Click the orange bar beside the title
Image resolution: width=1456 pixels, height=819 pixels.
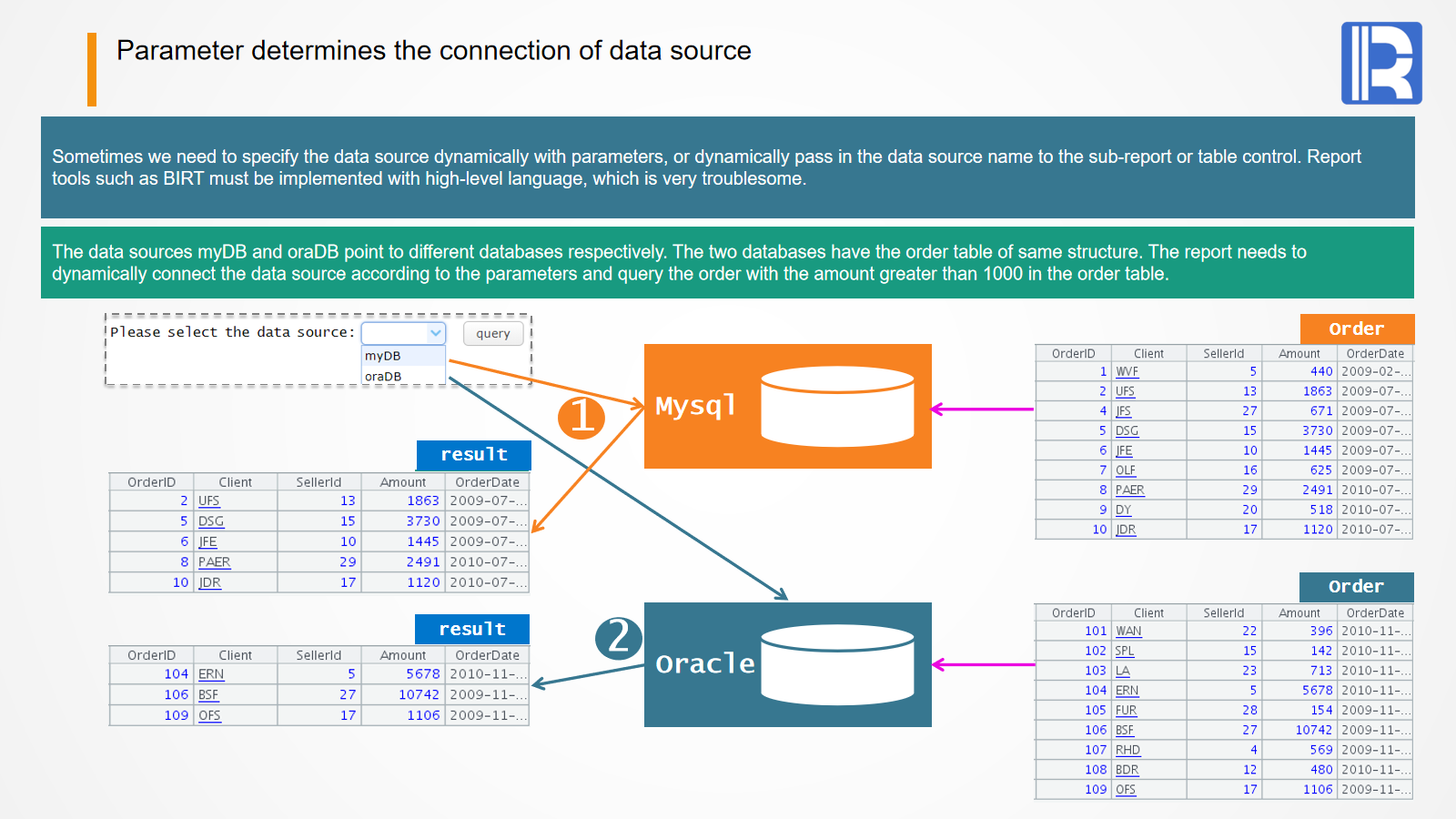(92, 69)
